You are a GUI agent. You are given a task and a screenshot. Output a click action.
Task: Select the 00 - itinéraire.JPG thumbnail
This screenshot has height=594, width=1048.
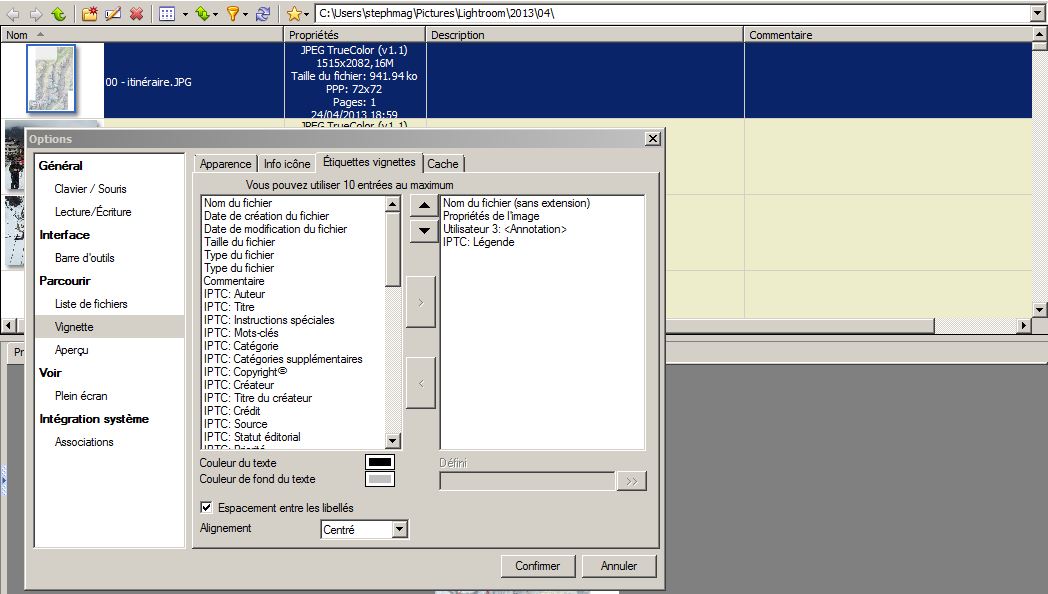tap(52, 80)
